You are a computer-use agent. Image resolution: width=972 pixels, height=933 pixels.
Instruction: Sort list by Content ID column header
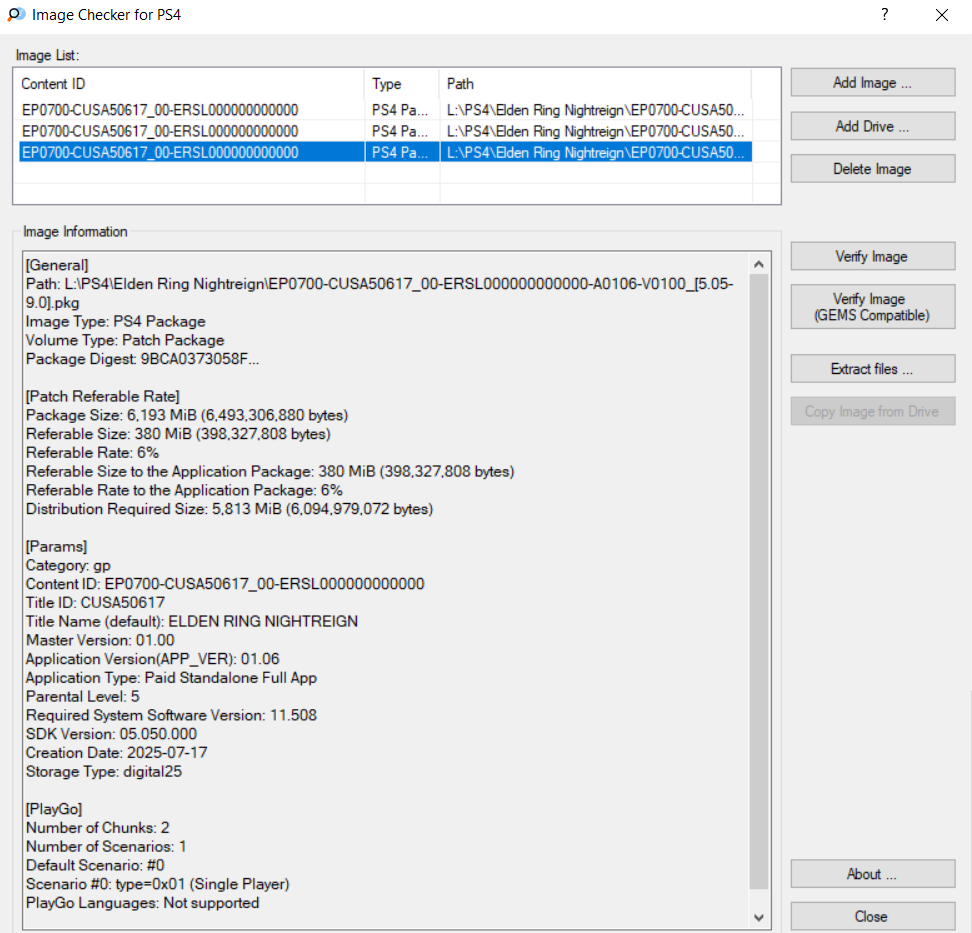[190, 84]
